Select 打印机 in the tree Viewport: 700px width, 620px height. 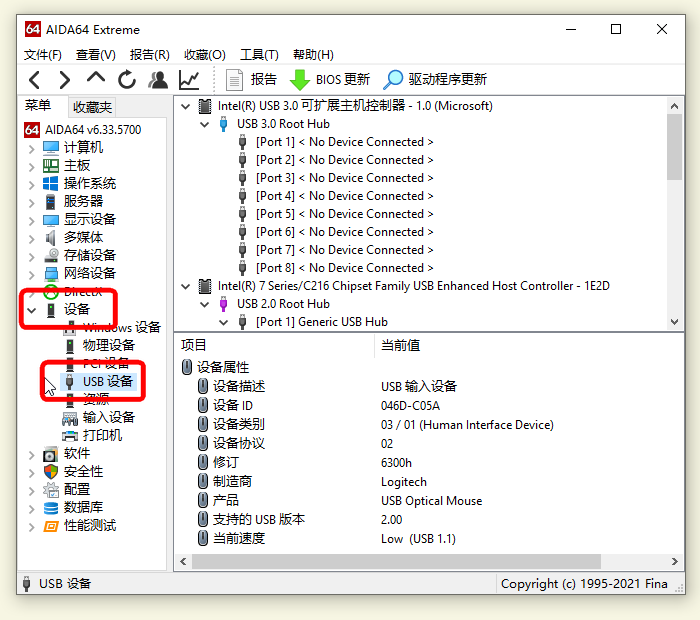click(x=102, y=435)
